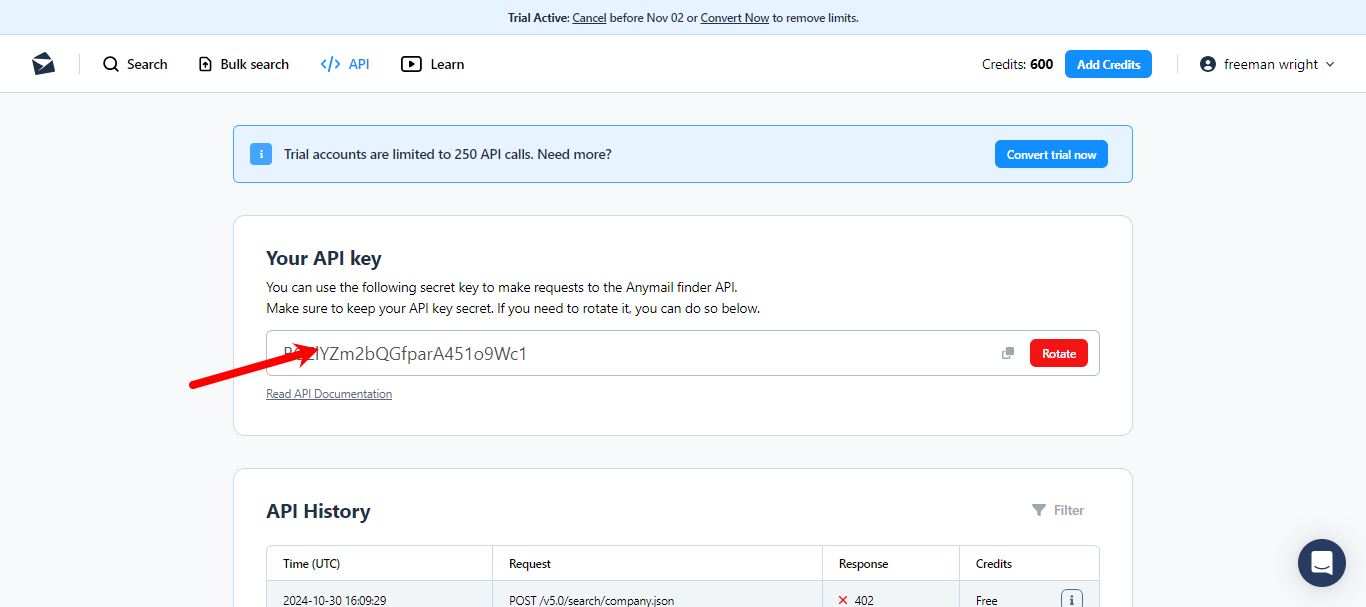Viewport: 1366px width, 607px height.
Task: Open the Bulk search page
Action: pos(244,64)
